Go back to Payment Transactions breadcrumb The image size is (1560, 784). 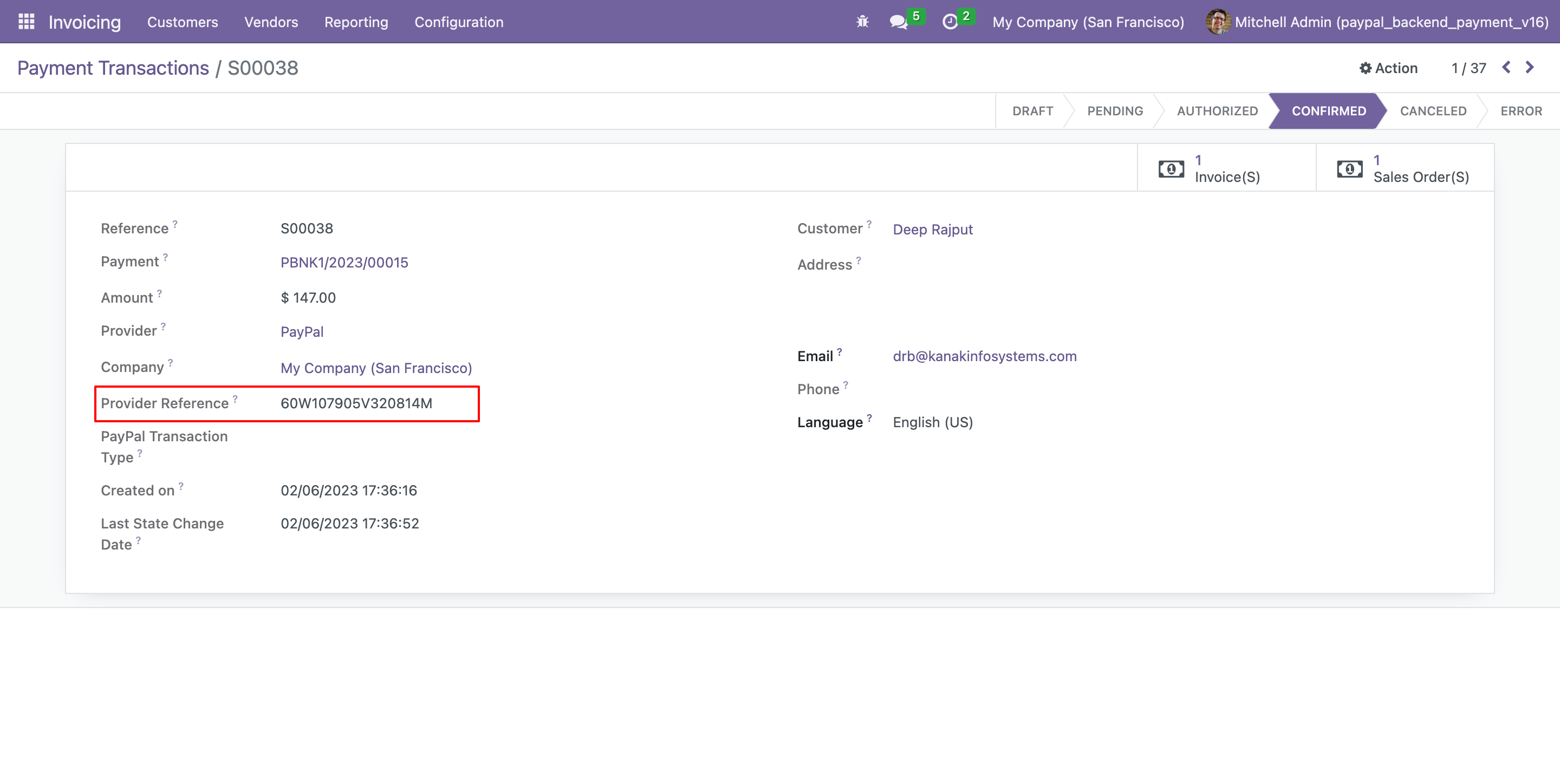(113, 68)
